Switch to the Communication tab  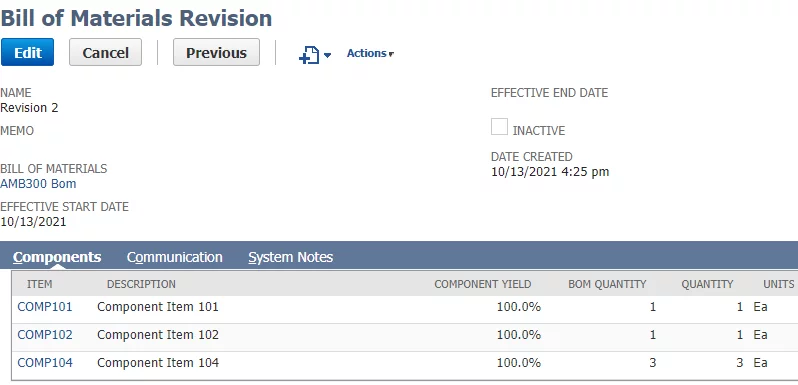tap(175, 257)
